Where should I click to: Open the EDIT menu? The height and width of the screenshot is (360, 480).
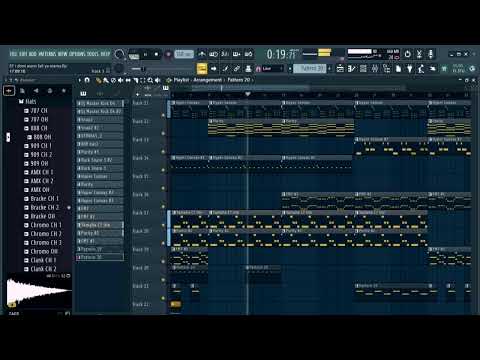pyautogui.click(x=23, y=54)
